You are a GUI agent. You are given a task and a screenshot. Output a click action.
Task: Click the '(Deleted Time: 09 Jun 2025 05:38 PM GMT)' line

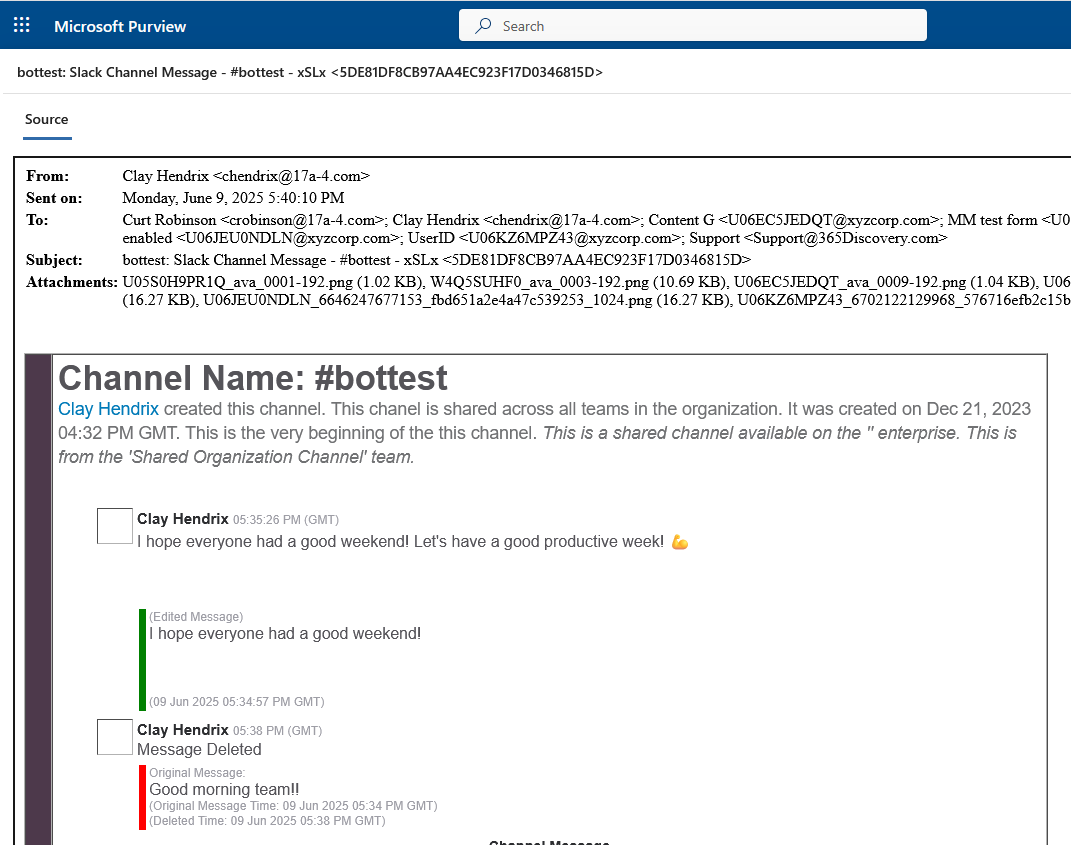tap(267, 821)
